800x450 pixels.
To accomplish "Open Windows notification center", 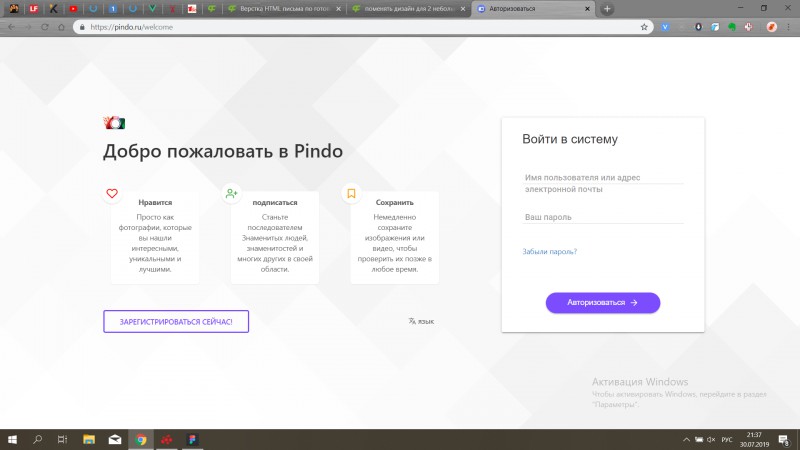I will click(784, 439).
